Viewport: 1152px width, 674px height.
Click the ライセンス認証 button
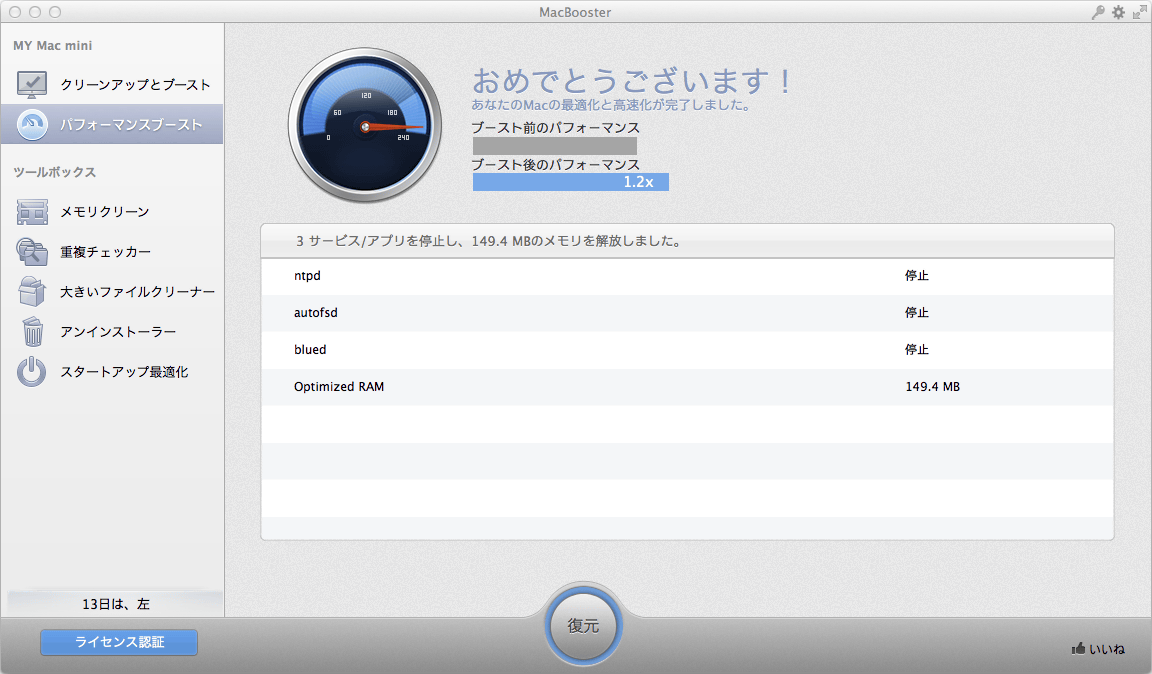click(x=119, y=642)
